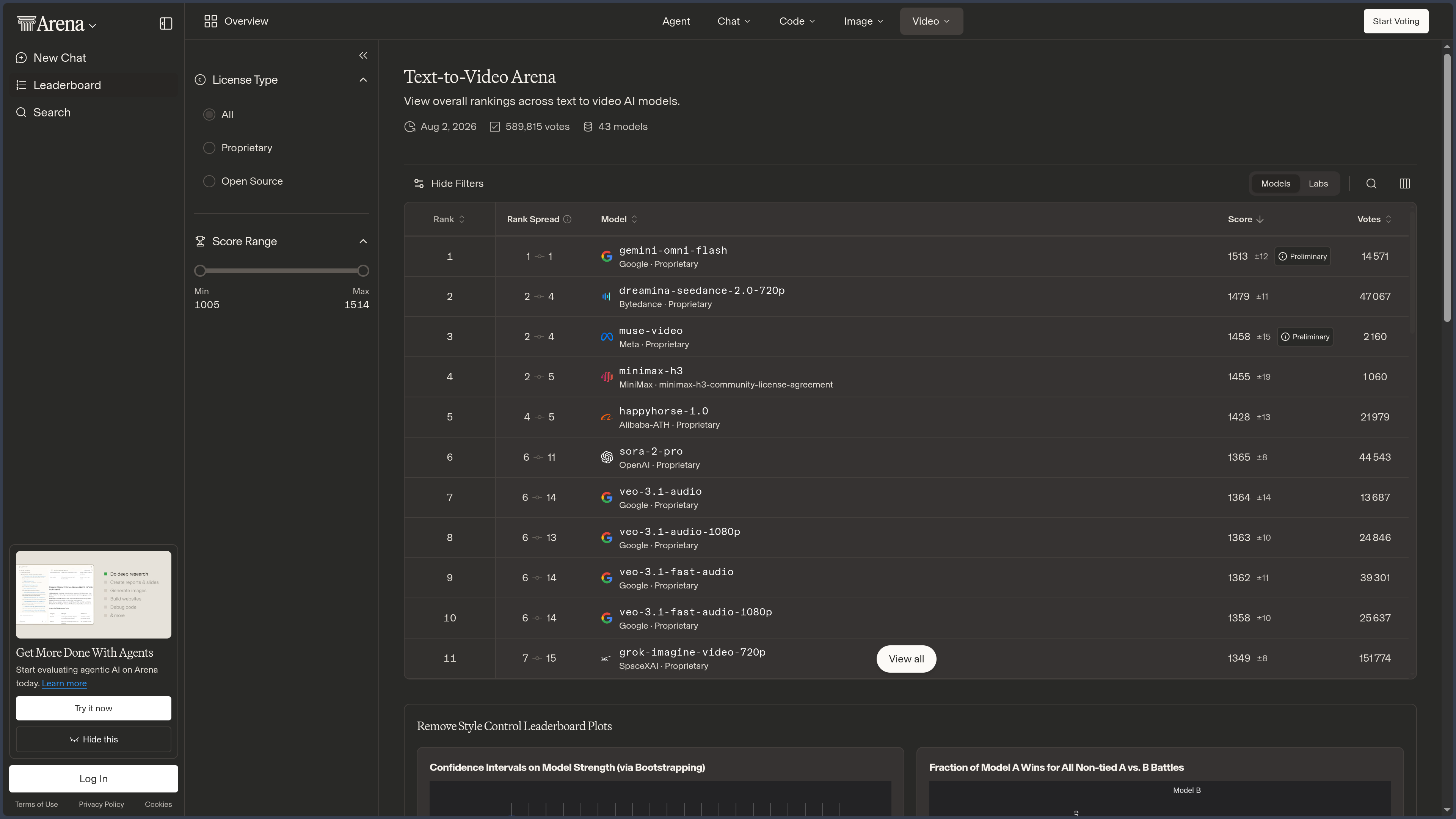Open Search in sidebar
This screenshot has width=1456, height=819.
(x=93, y=112)
